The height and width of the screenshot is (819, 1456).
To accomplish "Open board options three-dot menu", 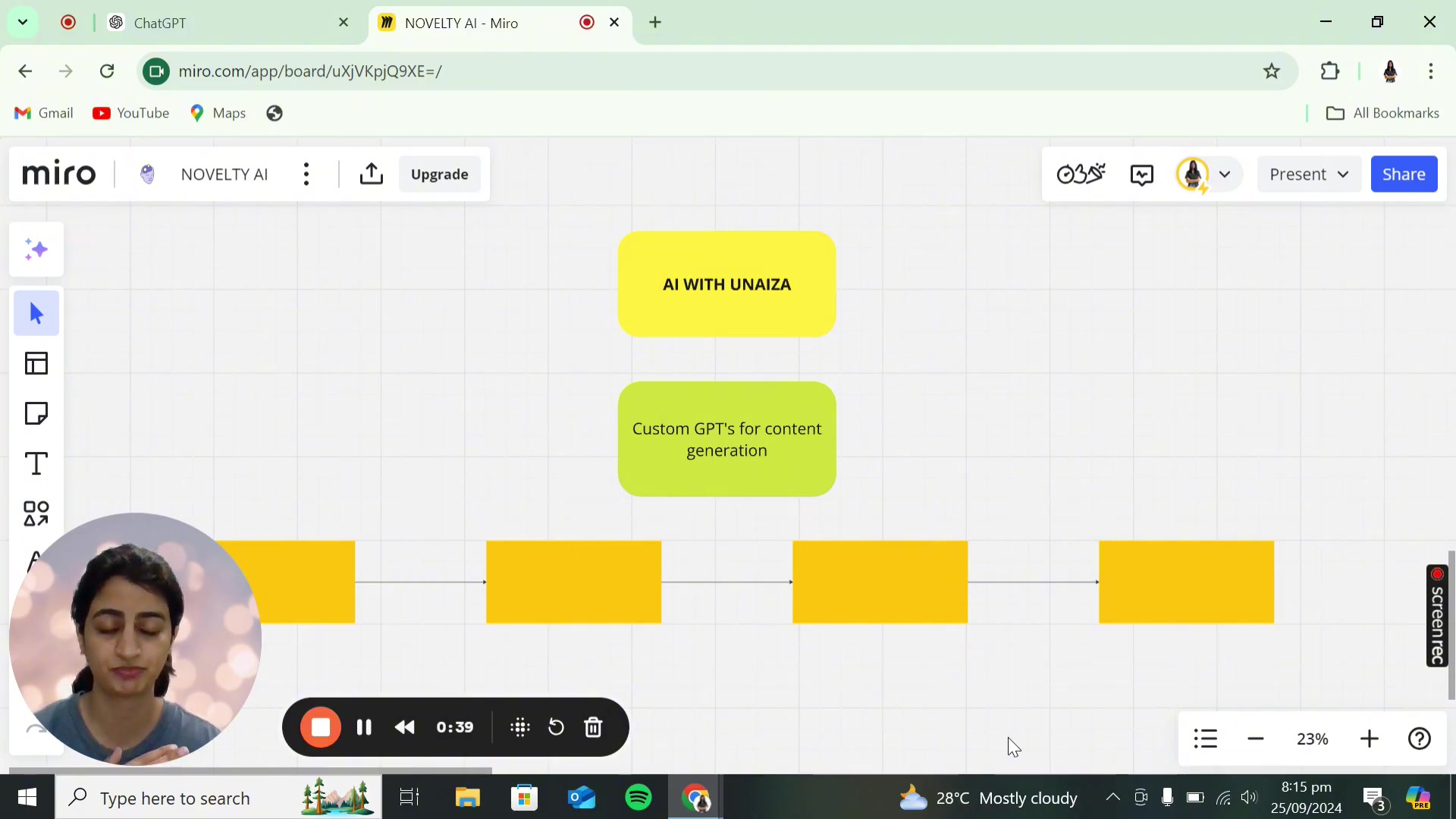I will (306, 174).
